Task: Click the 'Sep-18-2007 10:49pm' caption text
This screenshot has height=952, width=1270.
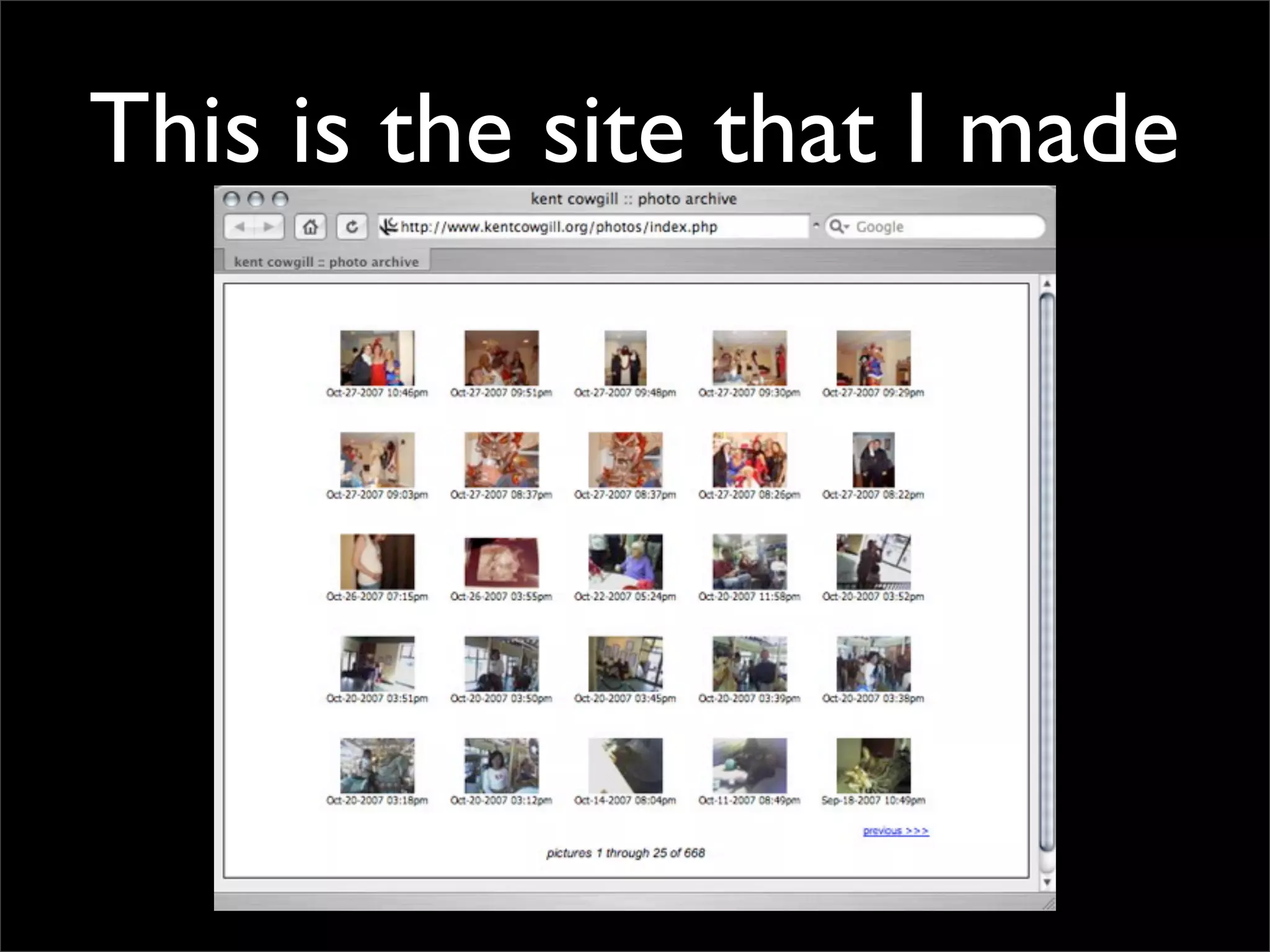Action: tap(873, 800)
